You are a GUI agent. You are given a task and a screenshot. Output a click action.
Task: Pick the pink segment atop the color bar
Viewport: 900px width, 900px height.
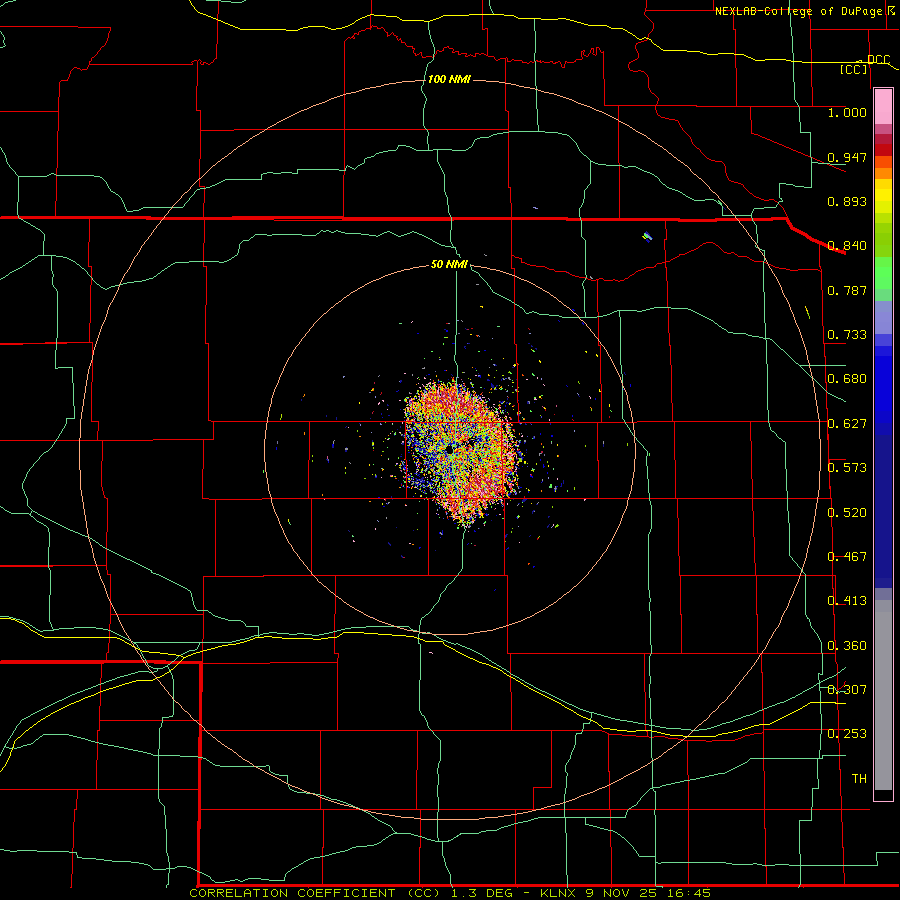coord(883,107)
